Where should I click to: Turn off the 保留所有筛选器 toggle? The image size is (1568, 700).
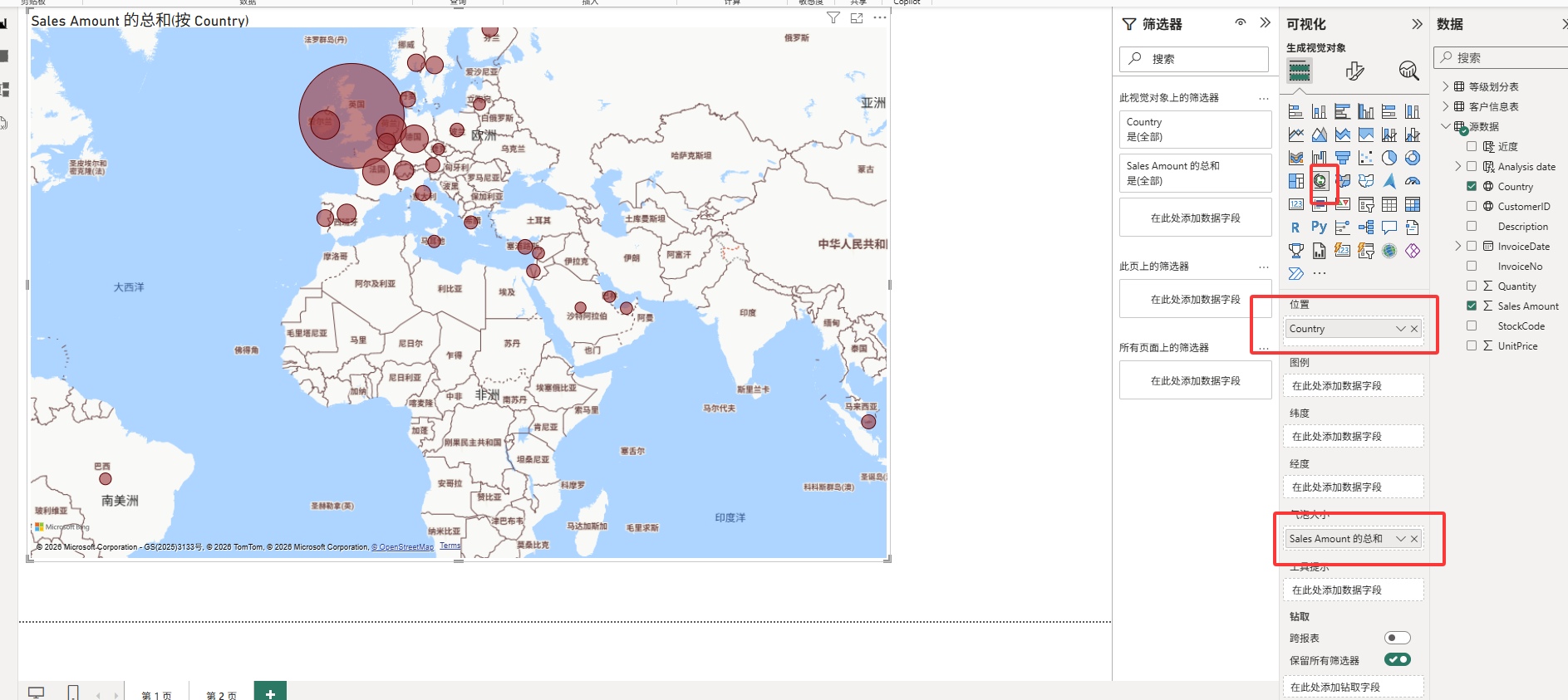(x=1398, y=659)
